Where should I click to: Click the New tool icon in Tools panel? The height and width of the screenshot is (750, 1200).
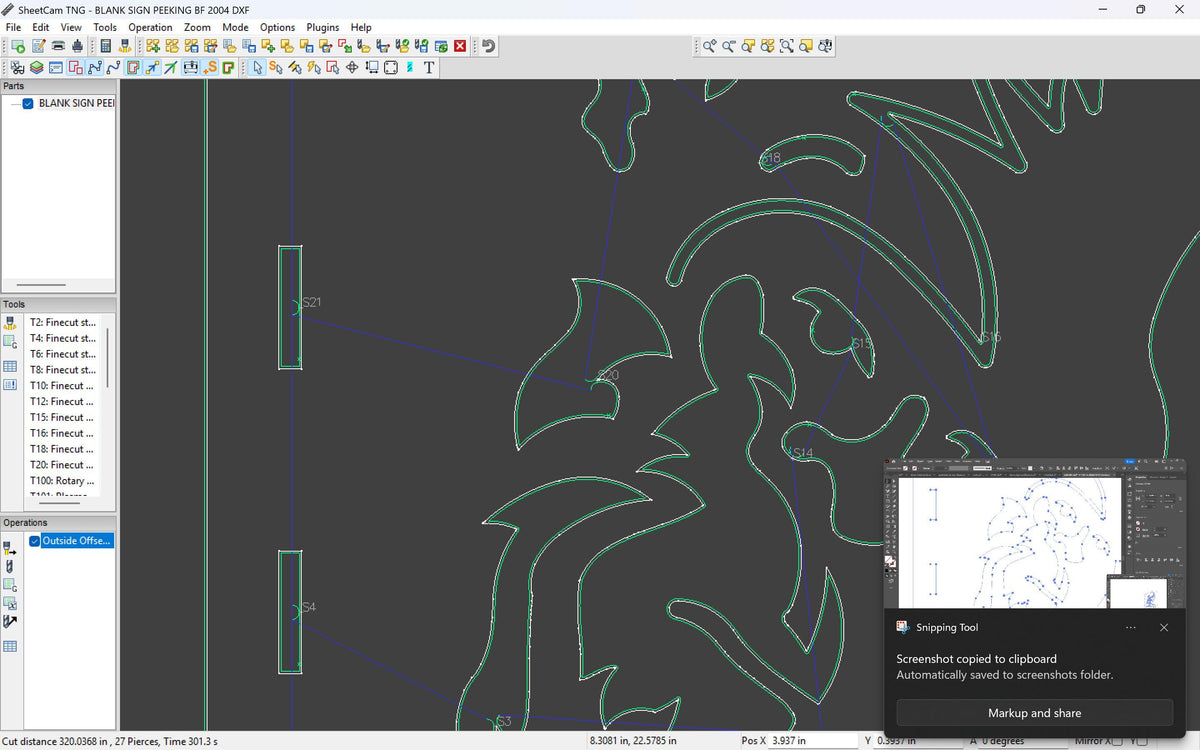(x=10, y=323)
